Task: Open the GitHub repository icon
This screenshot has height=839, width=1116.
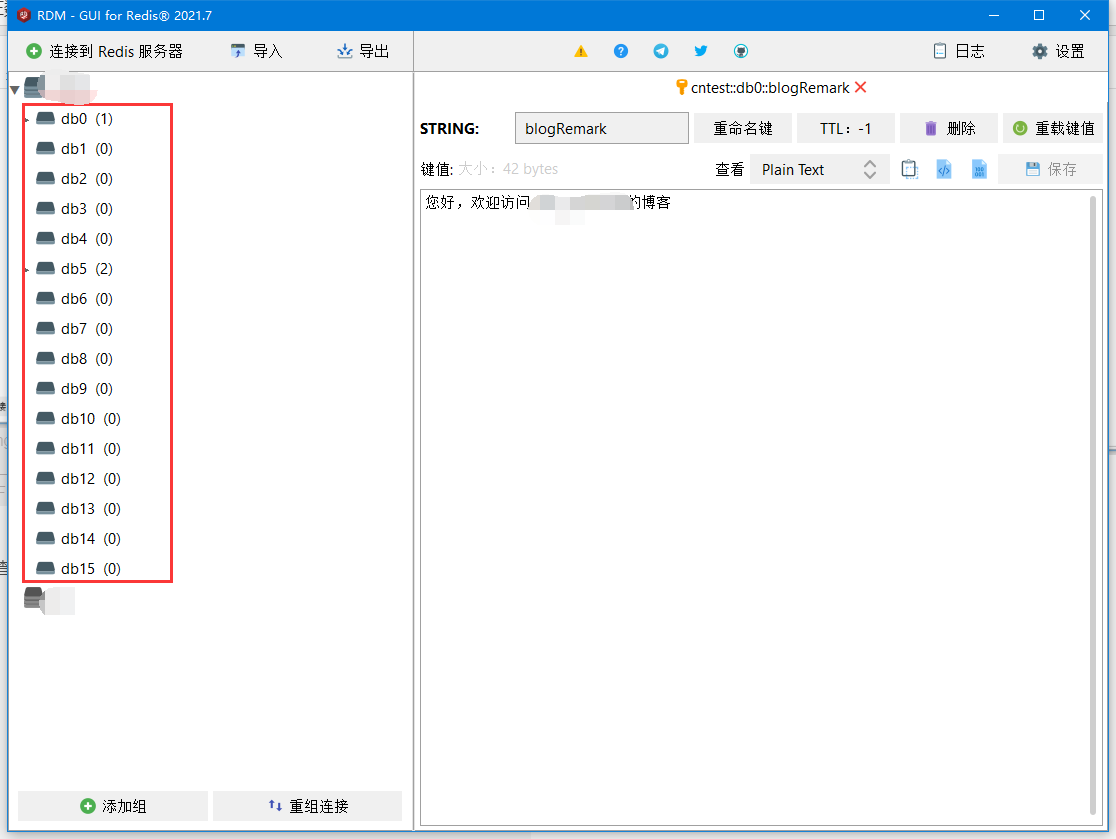Action: [x=740, y=51]
